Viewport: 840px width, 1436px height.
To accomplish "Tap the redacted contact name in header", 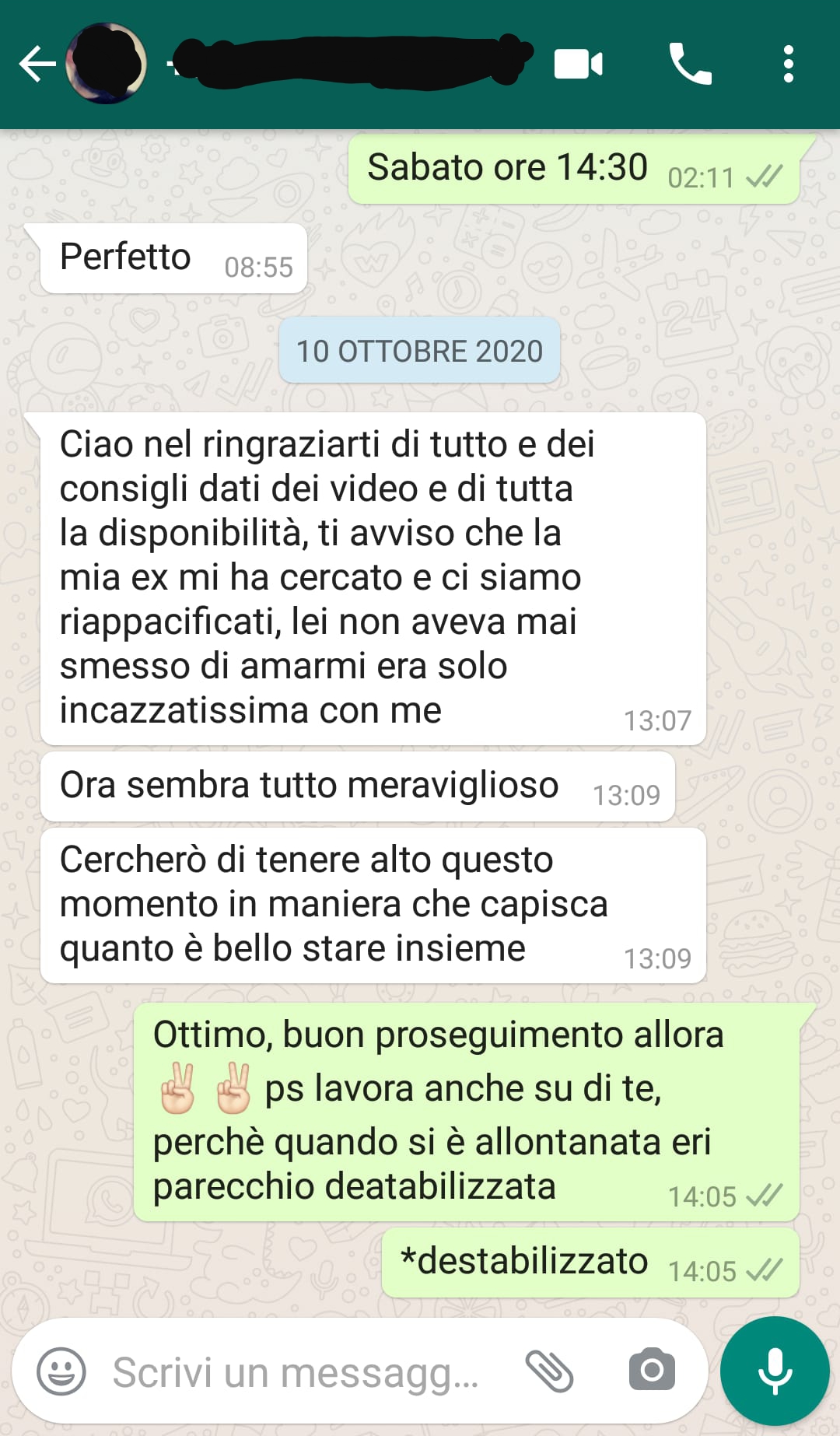I will (x=350, y=61).
